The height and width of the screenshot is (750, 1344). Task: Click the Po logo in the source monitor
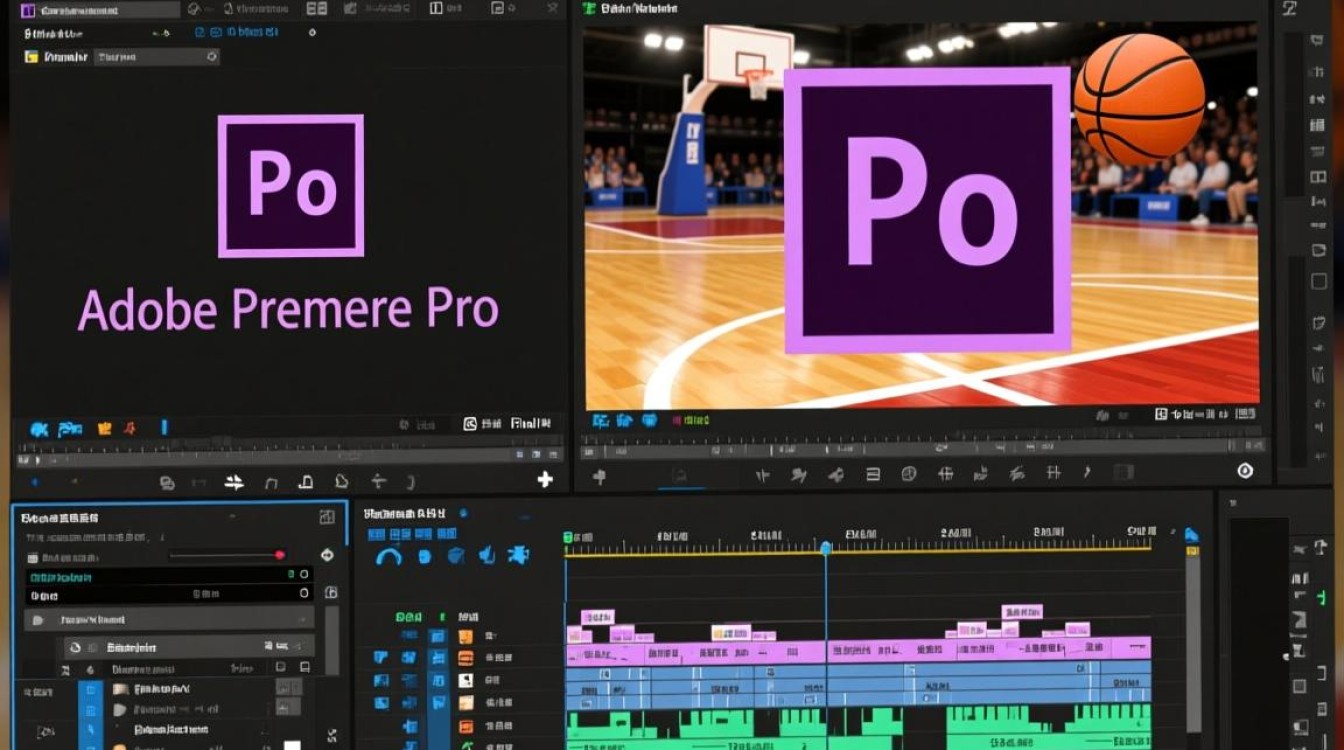(291, 186)
